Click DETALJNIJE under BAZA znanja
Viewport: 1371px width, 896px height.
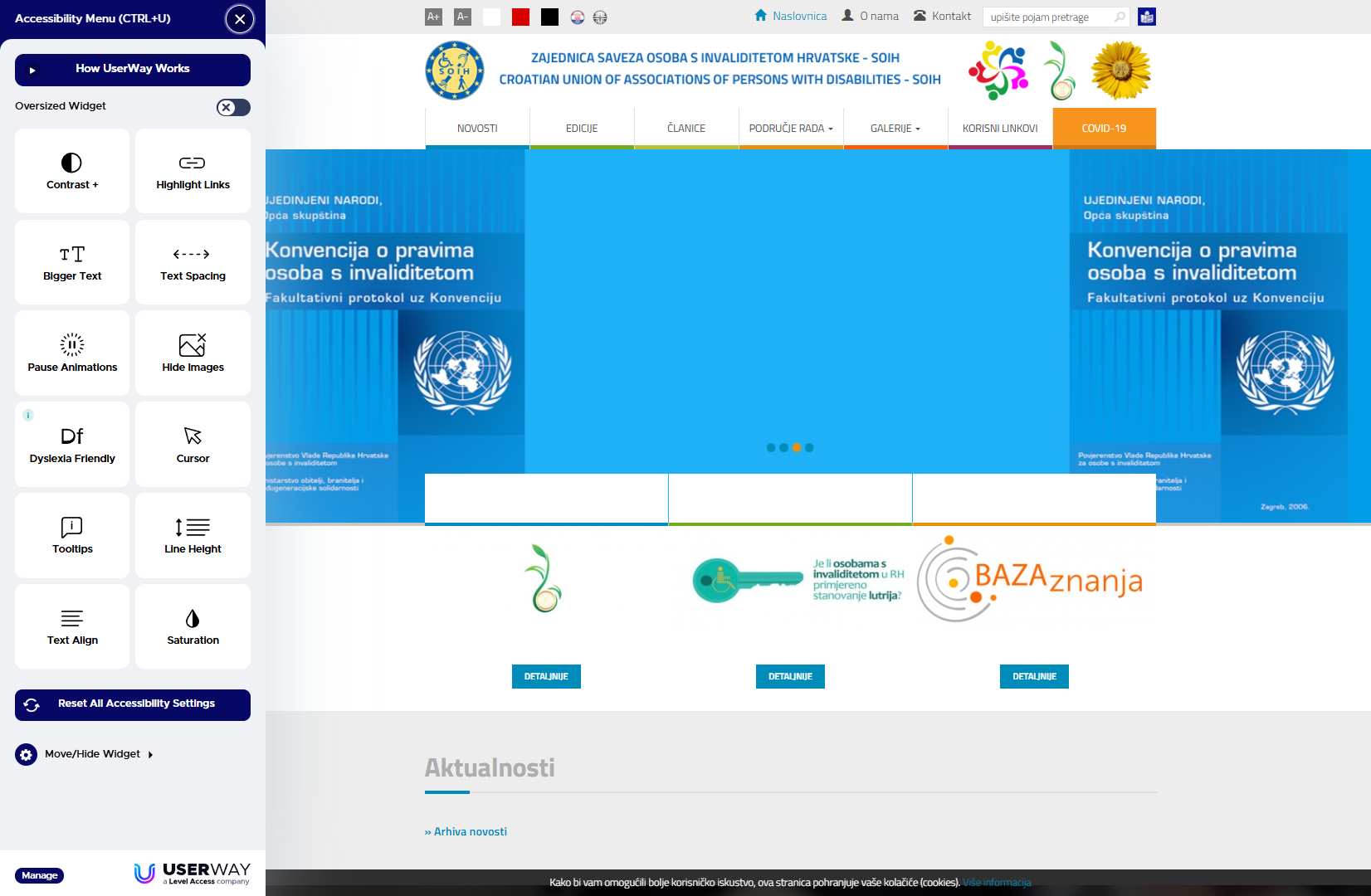1034,676
